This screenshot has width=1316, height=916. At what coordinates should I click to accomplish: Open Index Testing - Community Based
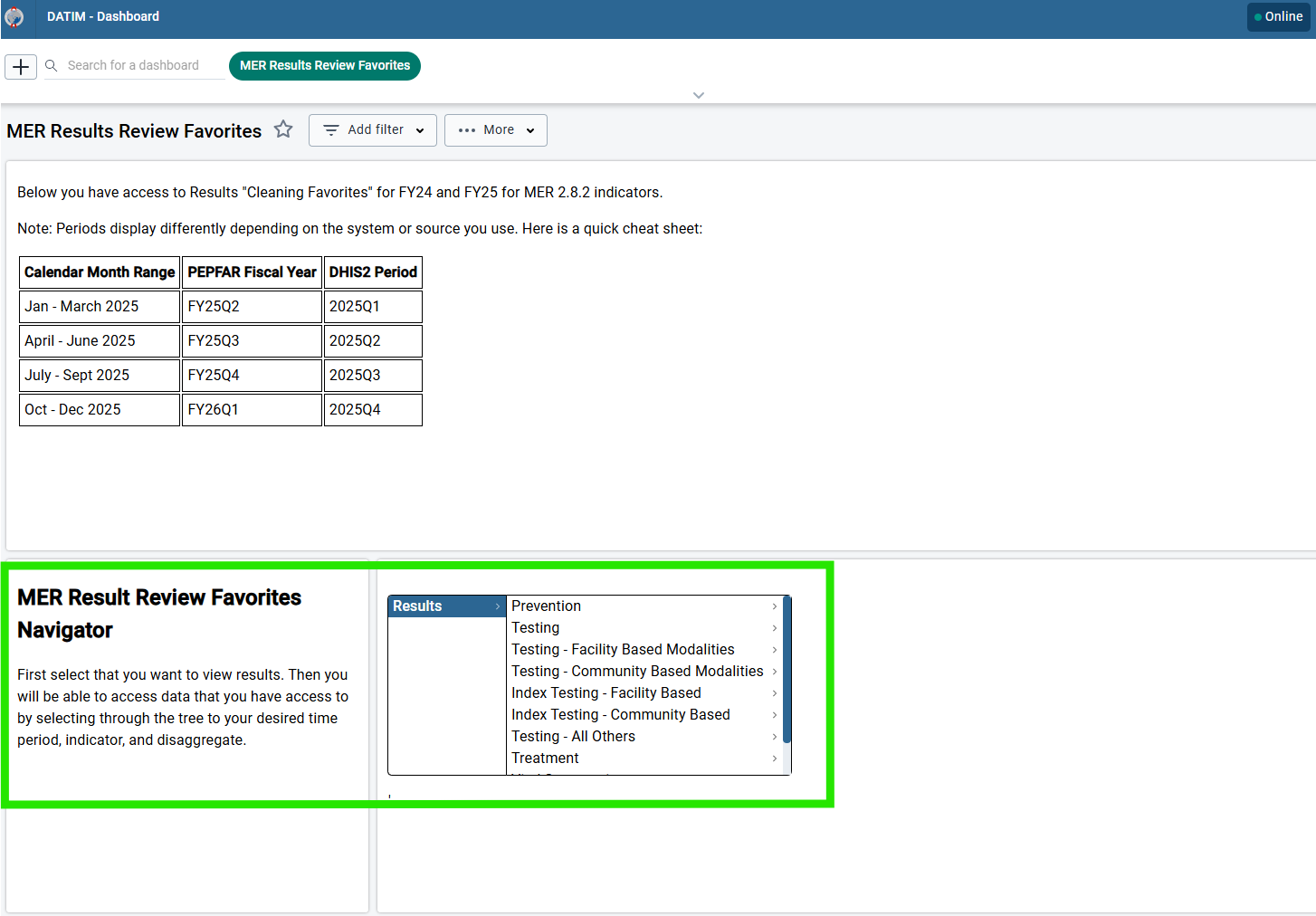(621, 714)
